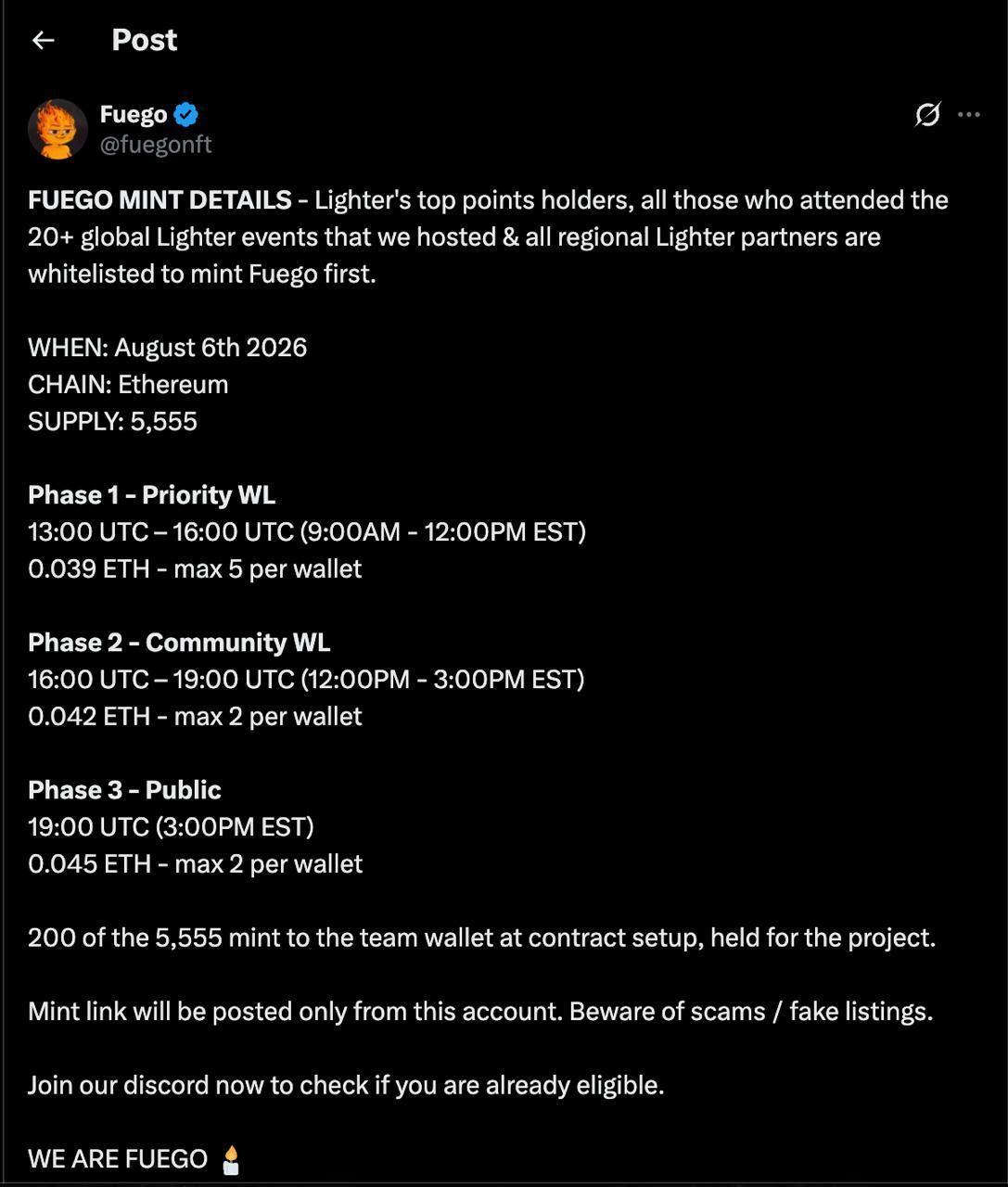
Task: Click the Beware of scams sentence
Action: 751,1012
